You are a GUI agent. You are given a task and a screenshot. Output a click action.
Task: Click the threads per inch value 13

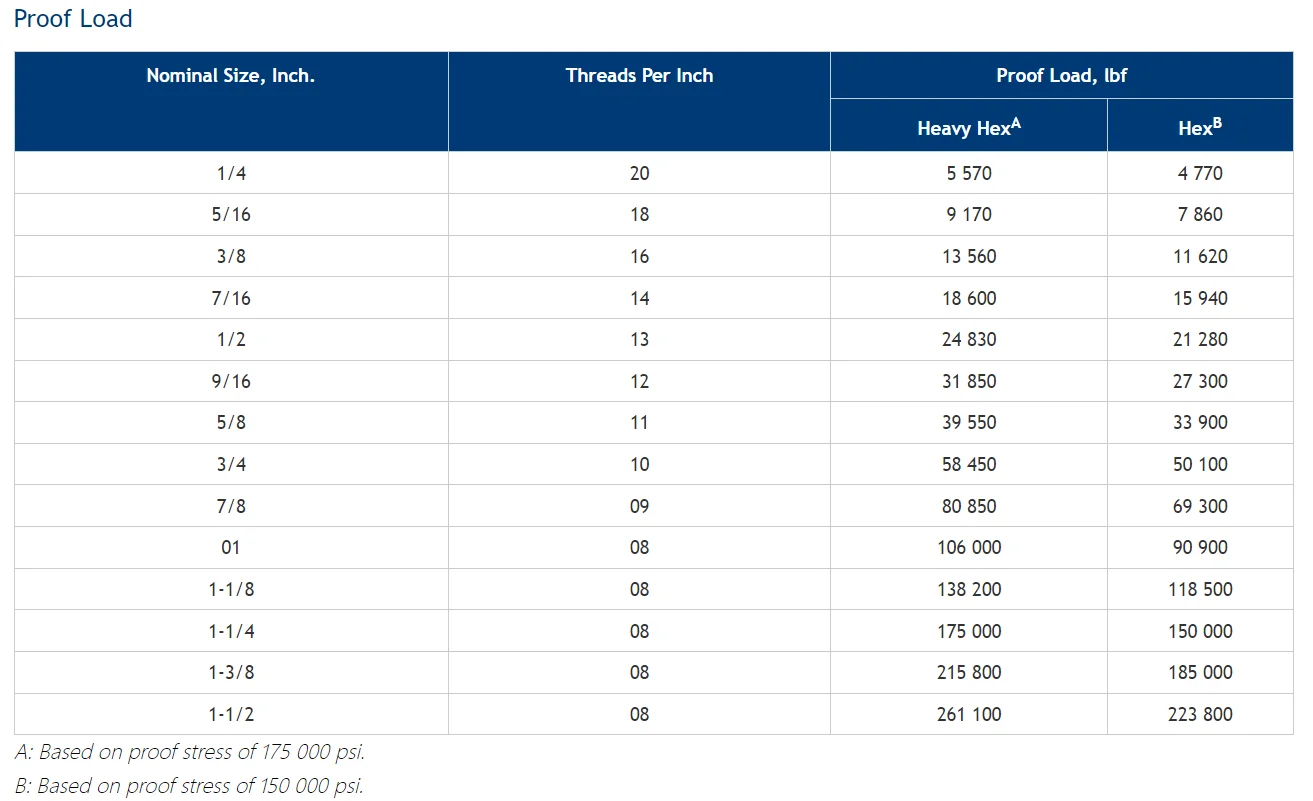(639, 340)
